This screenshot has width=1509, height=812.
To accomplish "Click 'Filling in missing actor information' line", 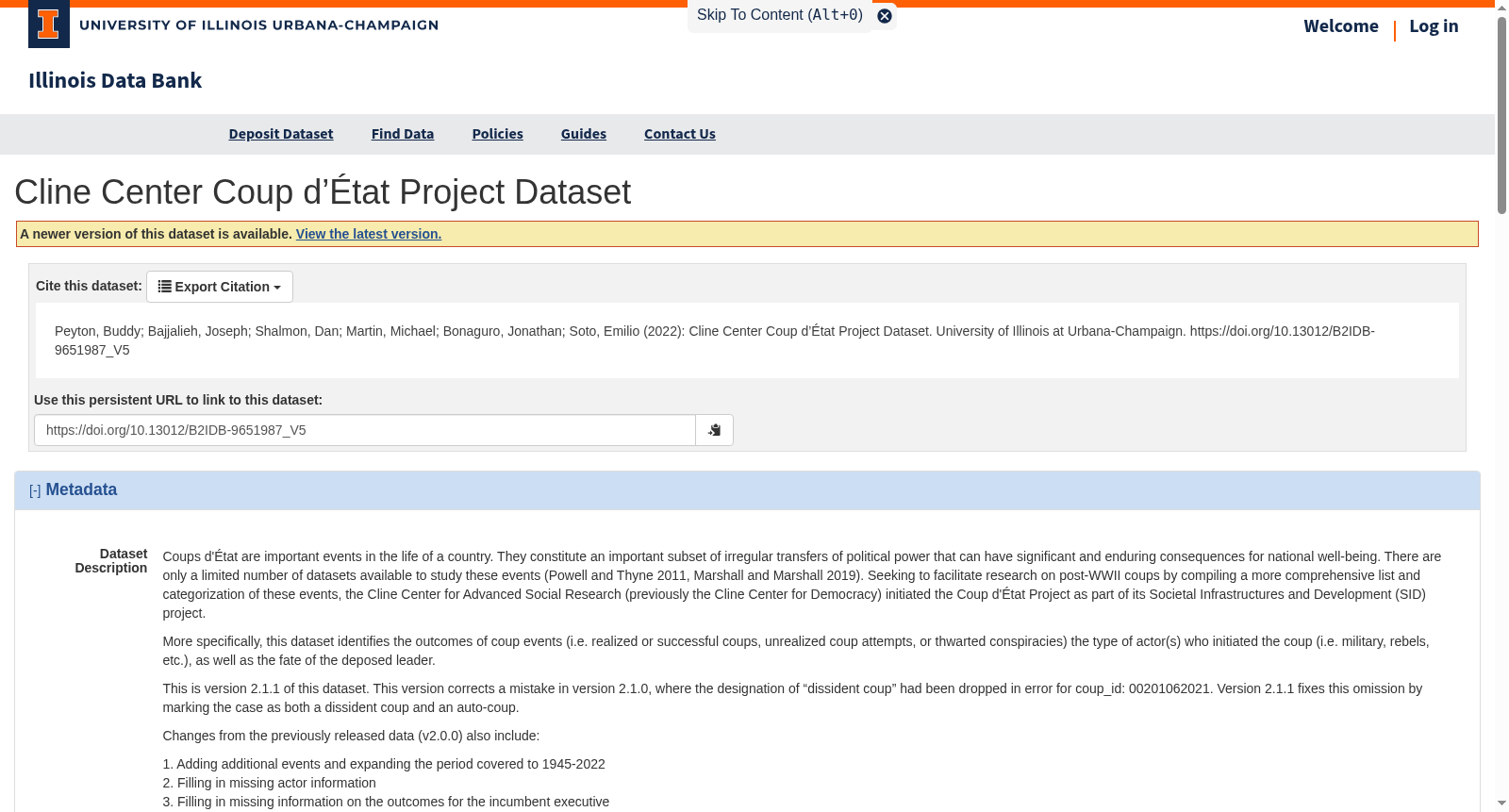I will 270,783.
